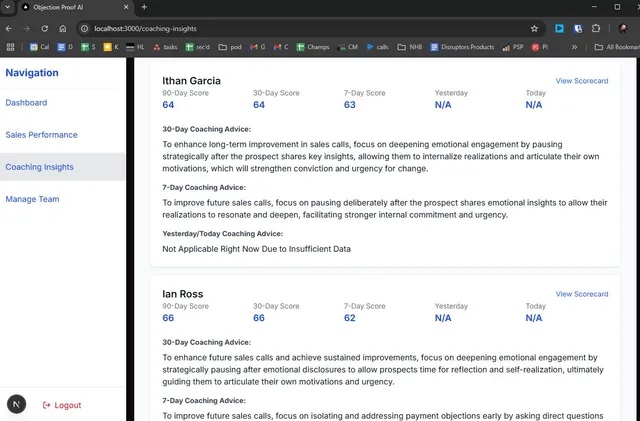
Task: Click the back navigation arrow
Action: pyautogui.click(x=10, y=29)
